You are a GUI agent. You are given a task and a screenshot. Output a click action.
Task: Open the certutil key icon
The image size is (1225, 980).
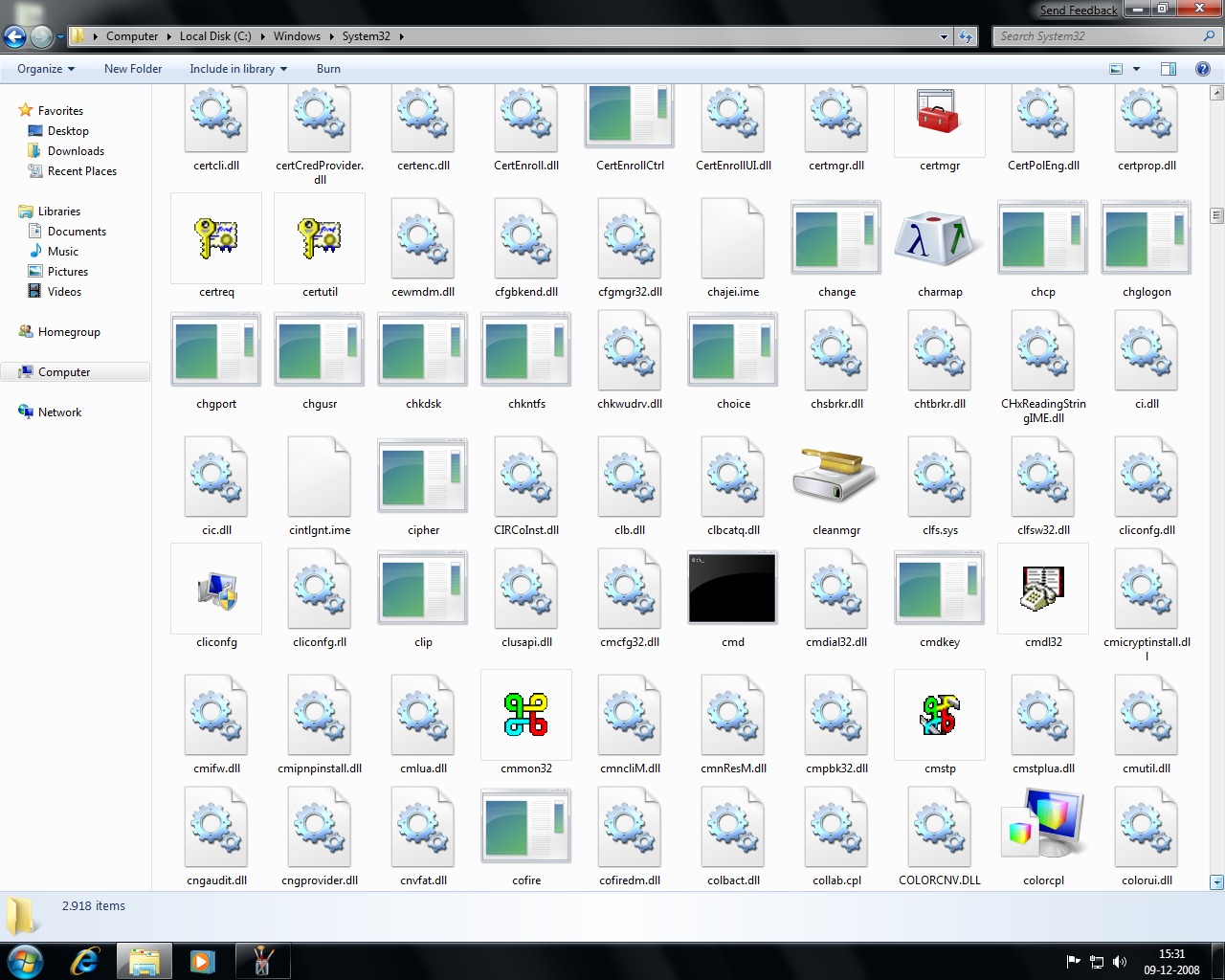tap(319, 237)
